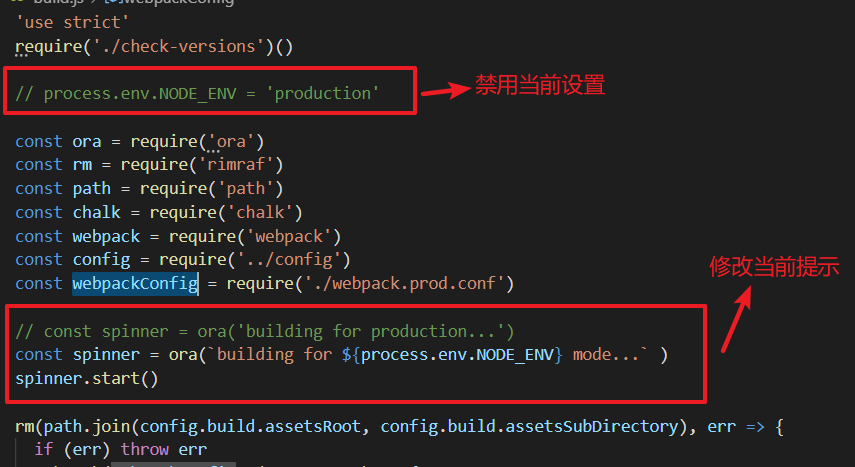Click the highlighted webpackConfig variable name
Viewport: 855px width, 467px height.
134,284
